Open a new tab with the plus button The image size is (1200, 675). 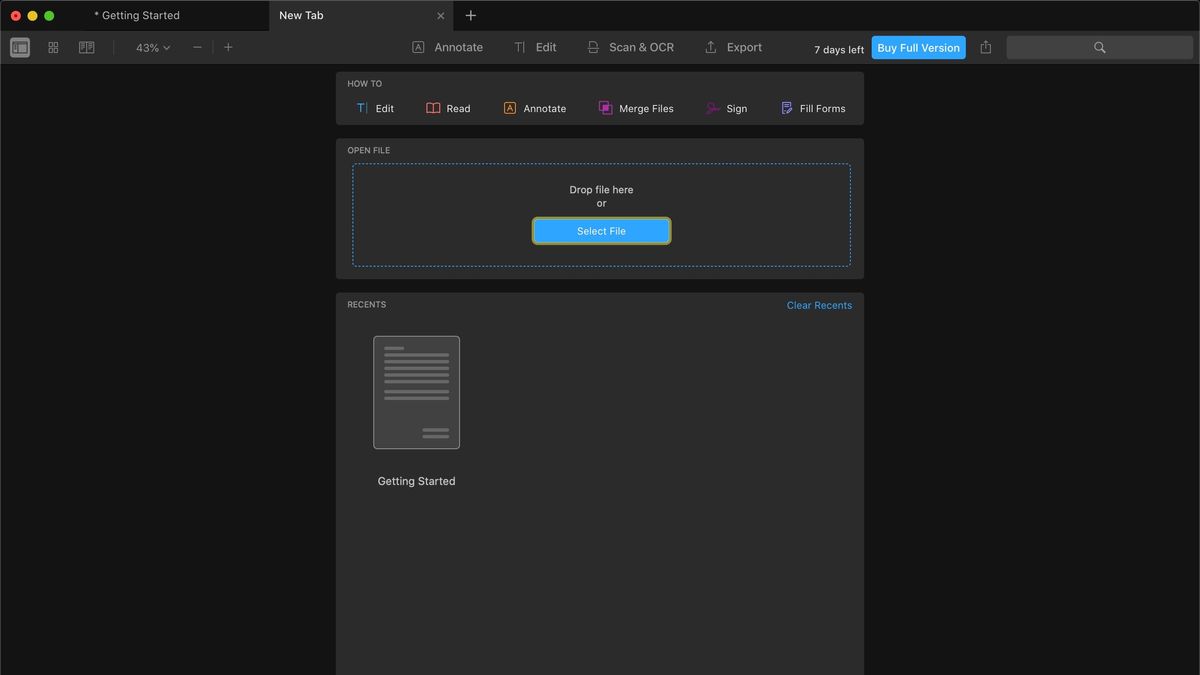pyautogui.click(x=470, y=15)
